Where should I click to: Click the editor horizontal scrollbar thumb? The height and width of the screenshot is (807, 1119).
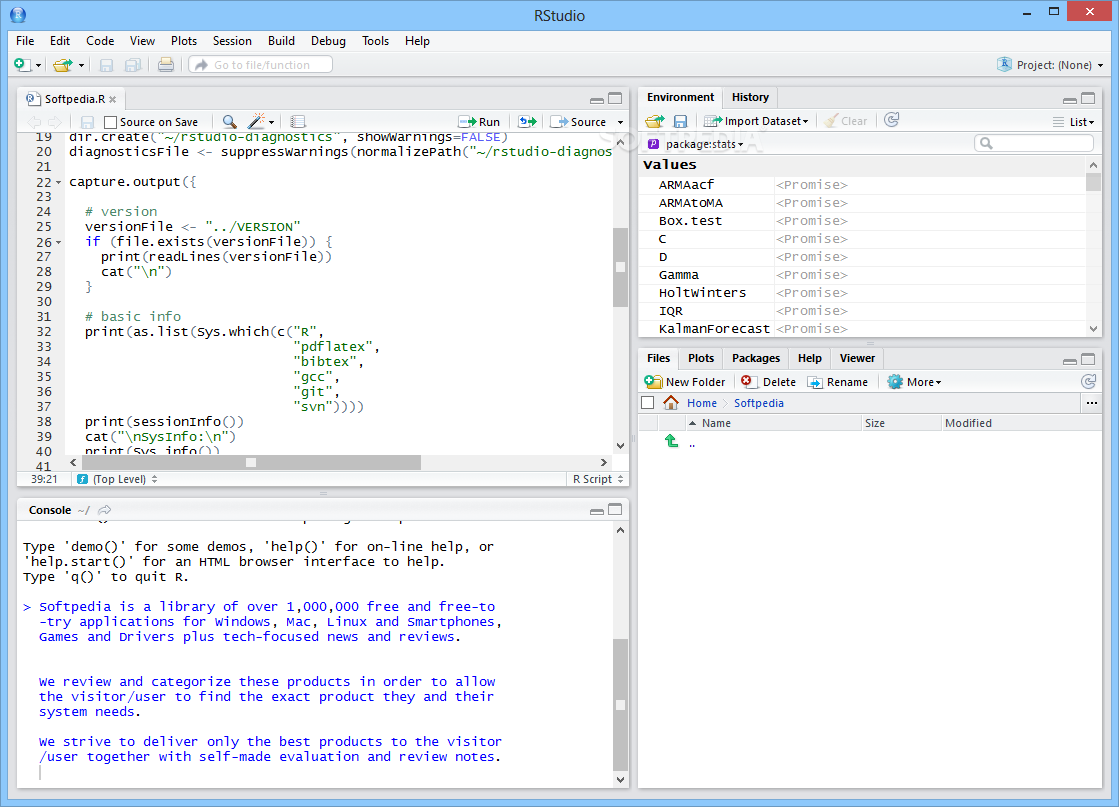pos(250,462)
